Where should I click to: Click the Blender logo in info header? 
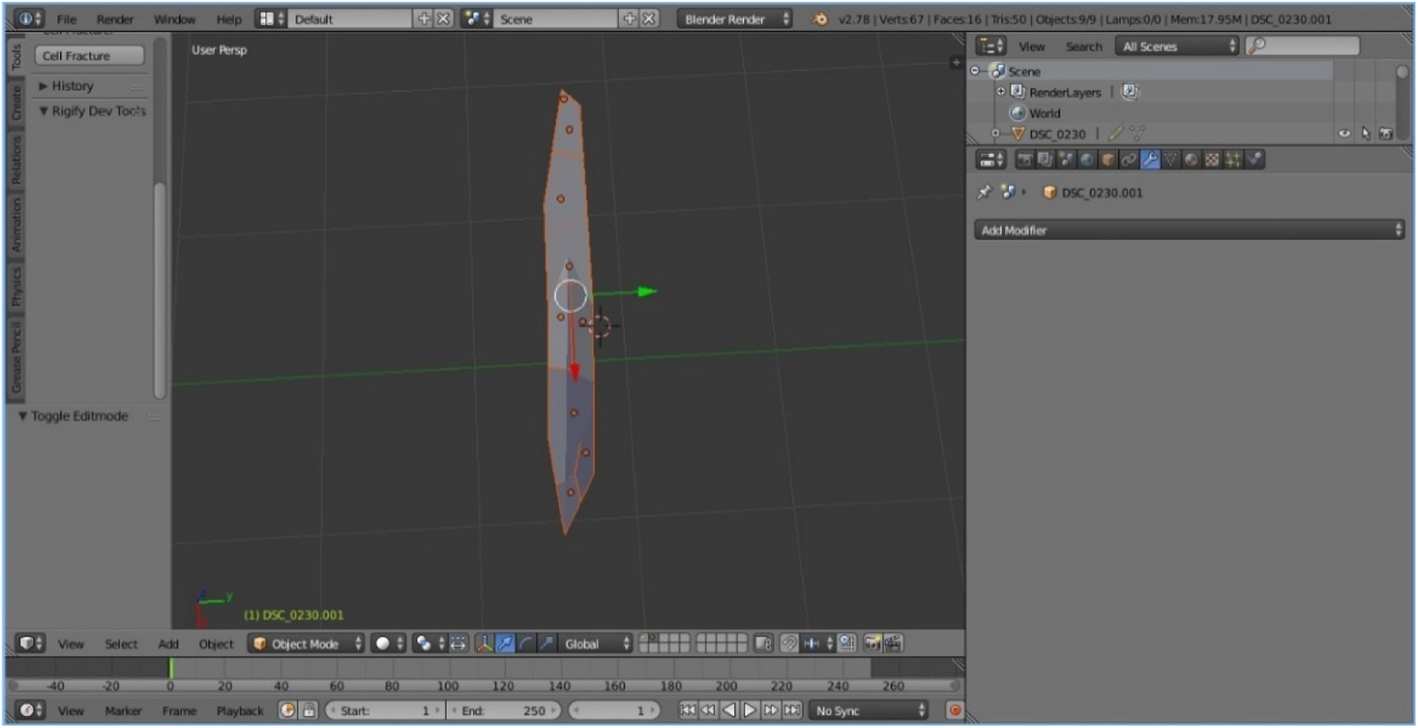pyautogui.click(x=820, y=19)
